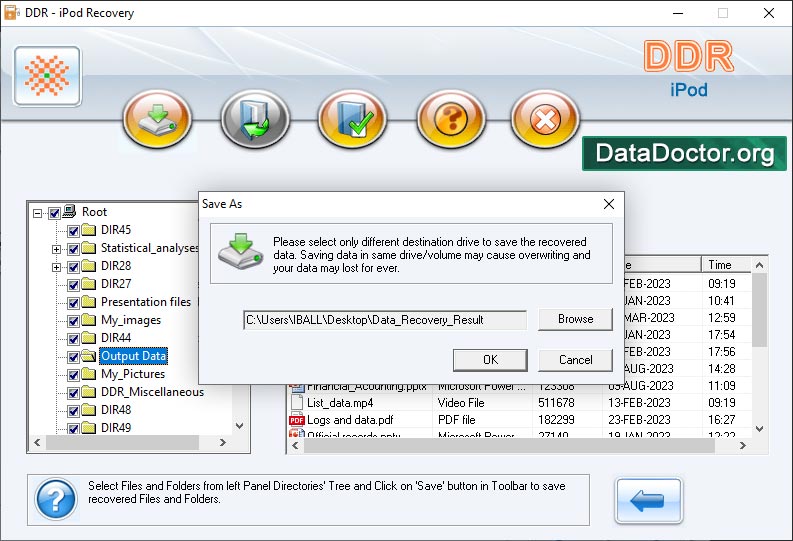This screenshot has width=793, height=541.
Task: Click file list scroll right arrow
Action: [x=742, y=445]
